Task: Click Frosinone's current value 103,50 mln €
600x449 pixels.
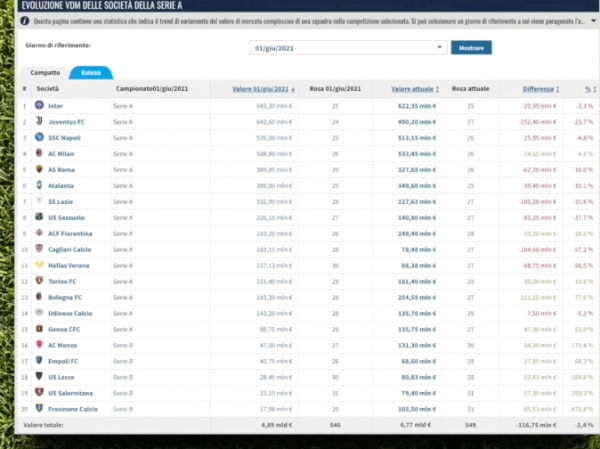Action: 417,409
